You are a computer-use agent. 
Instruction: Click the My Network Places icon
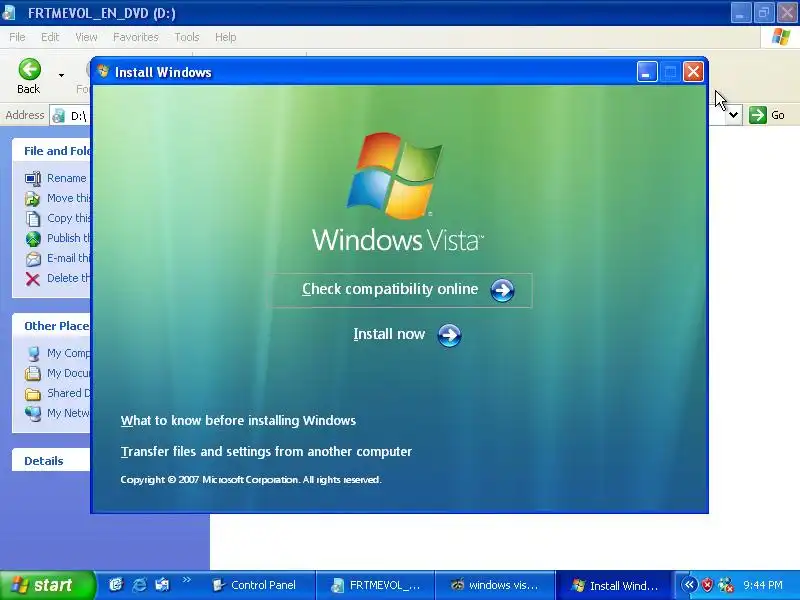(x=33, y=413)
